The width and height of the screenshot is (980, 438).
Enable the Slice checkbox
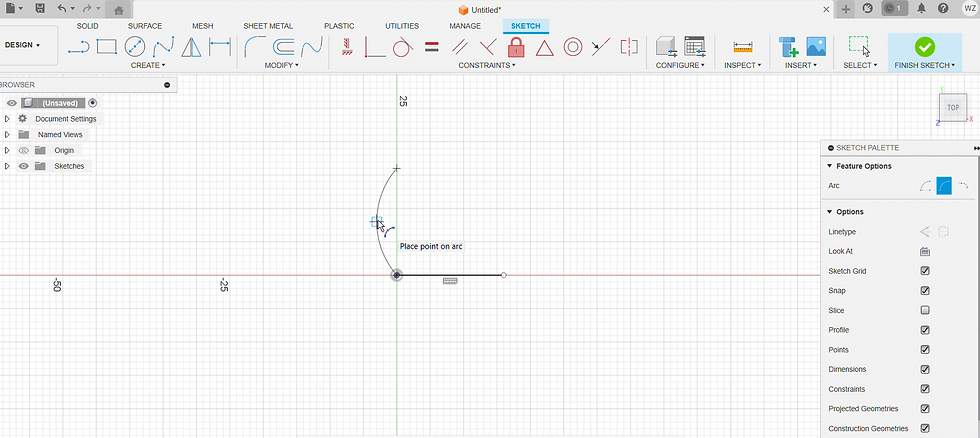[925, 311]
